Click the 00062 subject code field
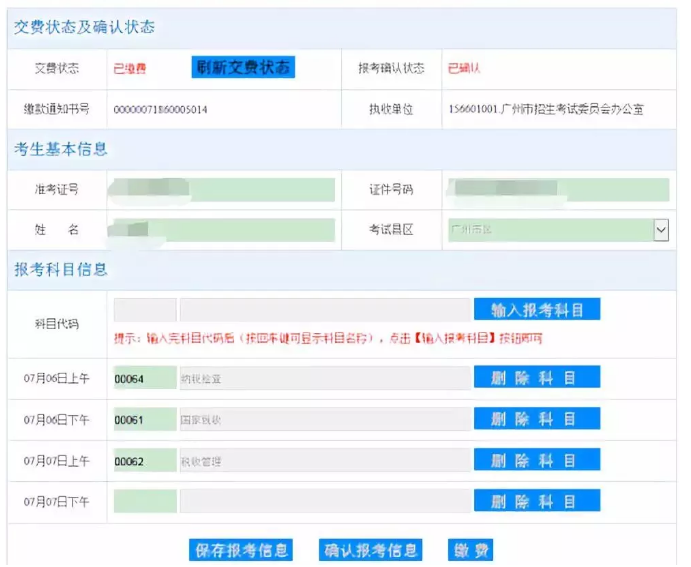Screen dimensions: 691x567 point(145,461)
